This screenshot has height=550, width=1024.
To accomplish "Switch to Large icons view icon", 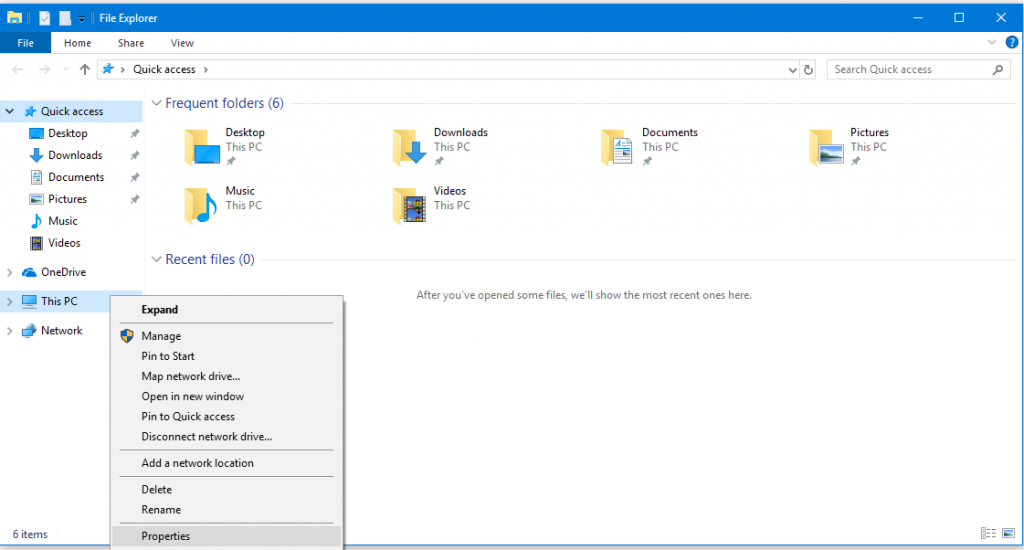I will [x=1009, y=534].
